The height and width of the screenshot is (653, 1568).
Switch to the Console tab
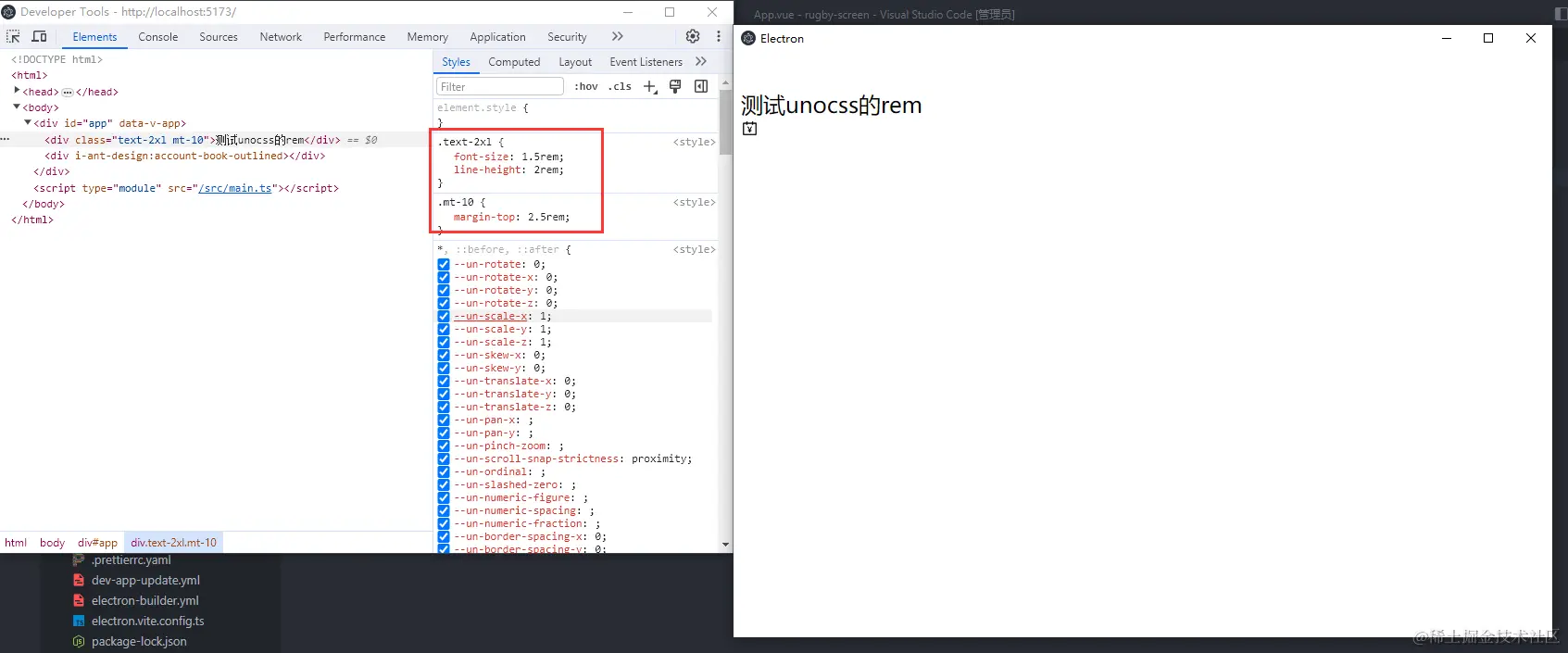point(157,37)
